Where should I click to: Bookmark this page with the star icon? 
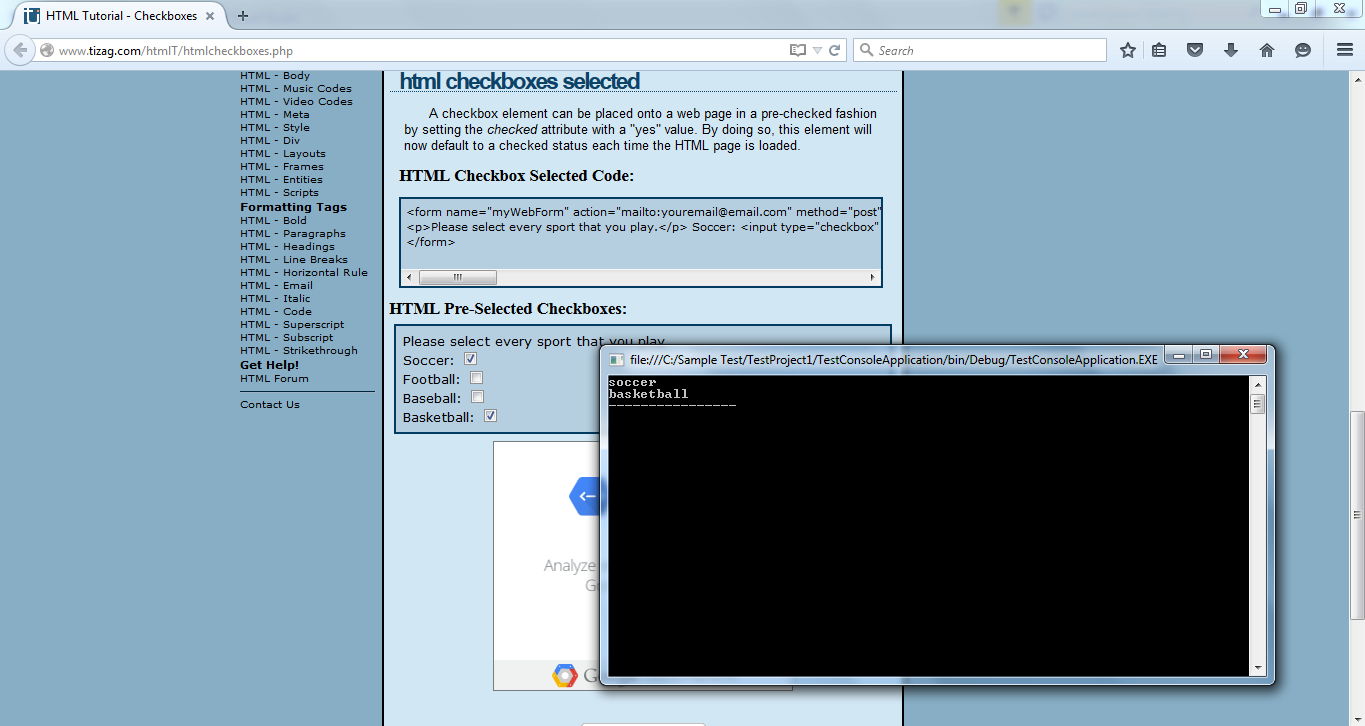click(1128, 50)
